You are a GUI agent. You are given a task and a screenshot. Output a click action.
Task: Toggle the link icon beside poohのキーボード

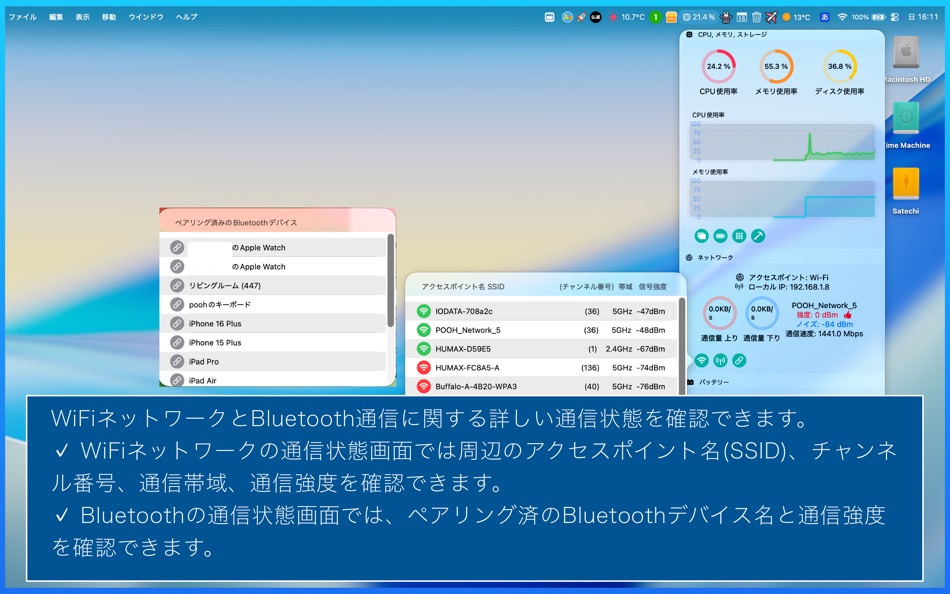click(x=176, y=304)
